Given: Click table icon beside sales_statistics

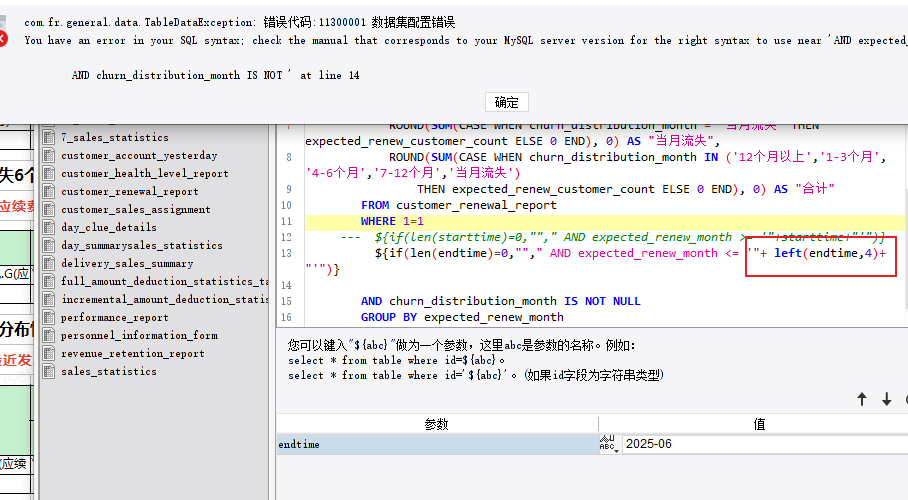Looking at the screenshot, I should point(49,371).
